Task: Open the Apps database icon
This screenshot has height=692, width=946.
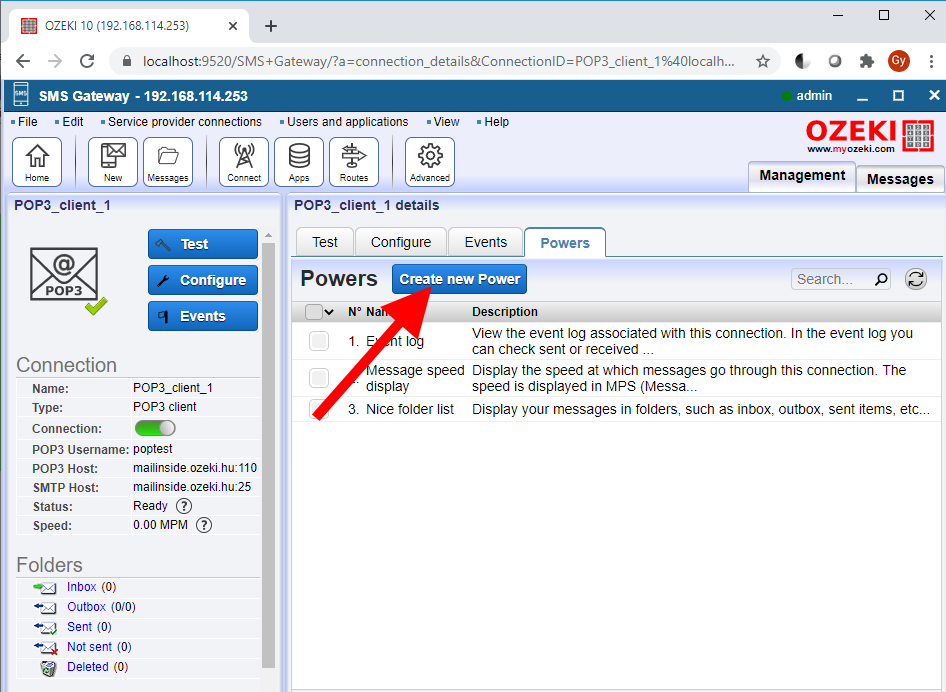Action: 299,162
